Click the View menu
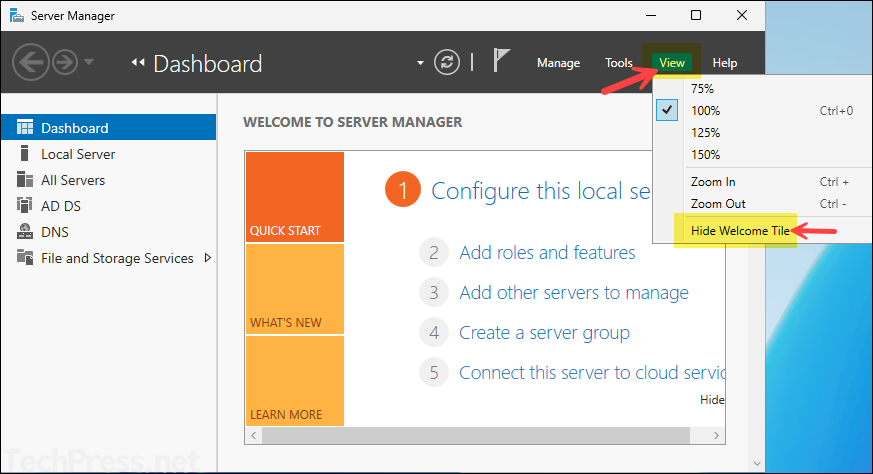The height and width of the screenshot is (474, 873). [671, 63]
